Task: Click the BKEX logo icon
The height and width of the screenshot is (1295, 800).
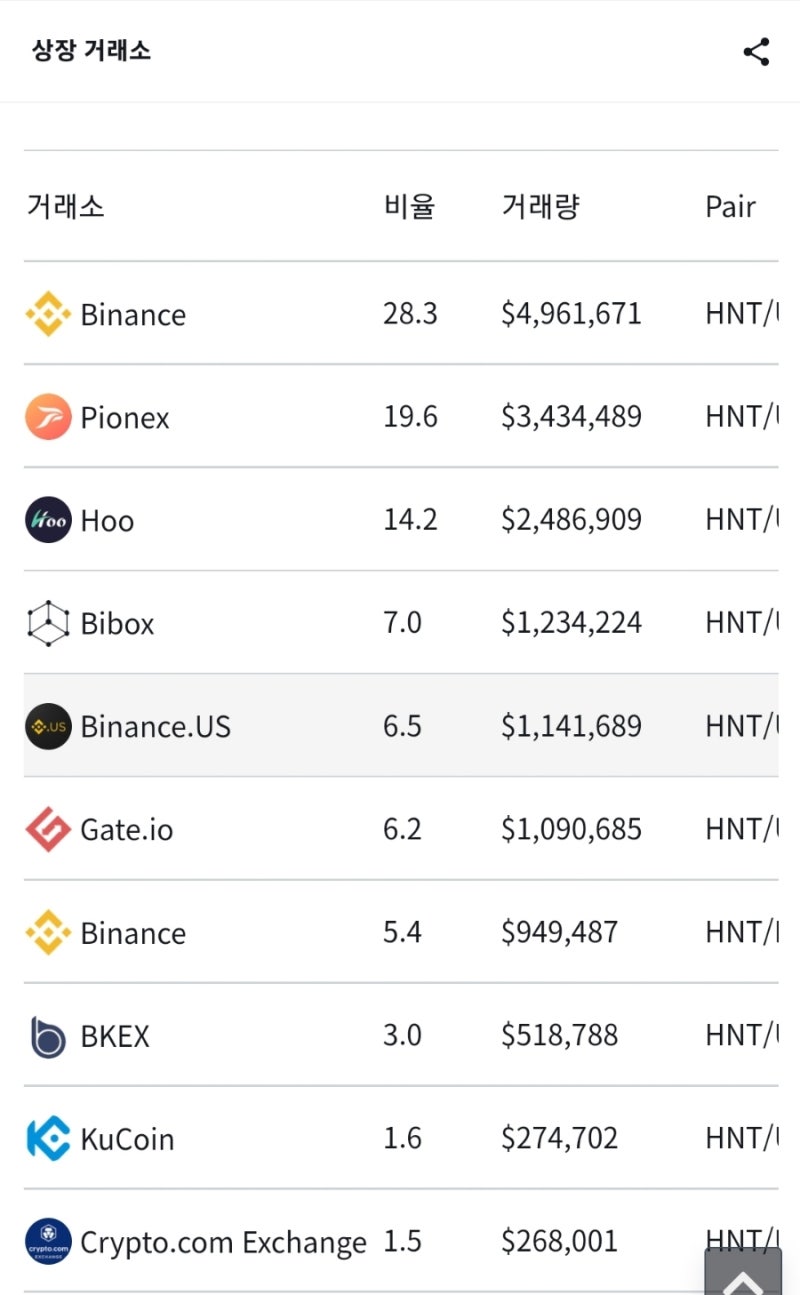Action: (48, 1036)
